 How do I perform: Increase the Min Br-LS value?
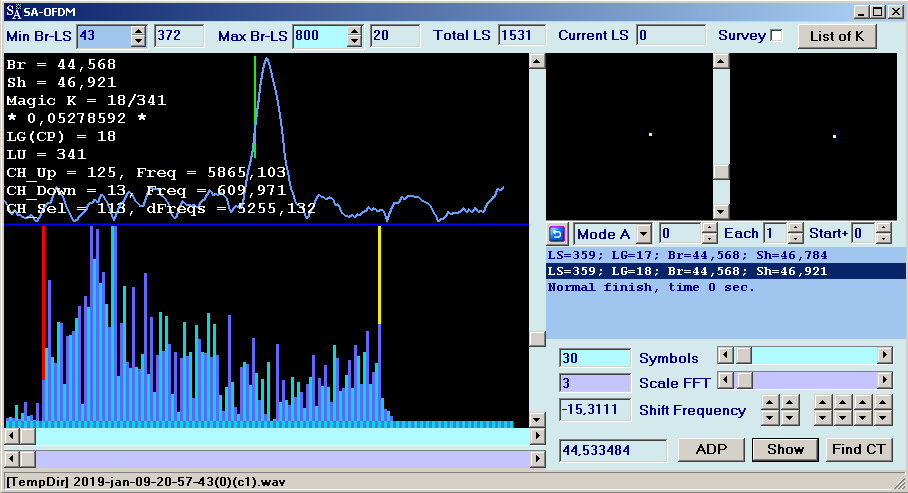coord(138,31)
